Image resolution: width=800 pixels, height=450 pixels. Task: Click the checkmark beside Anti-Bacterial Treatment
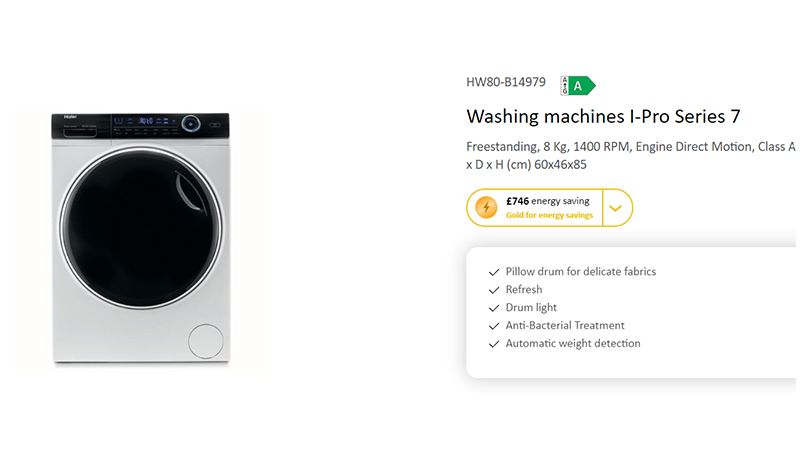coord(493,326)
